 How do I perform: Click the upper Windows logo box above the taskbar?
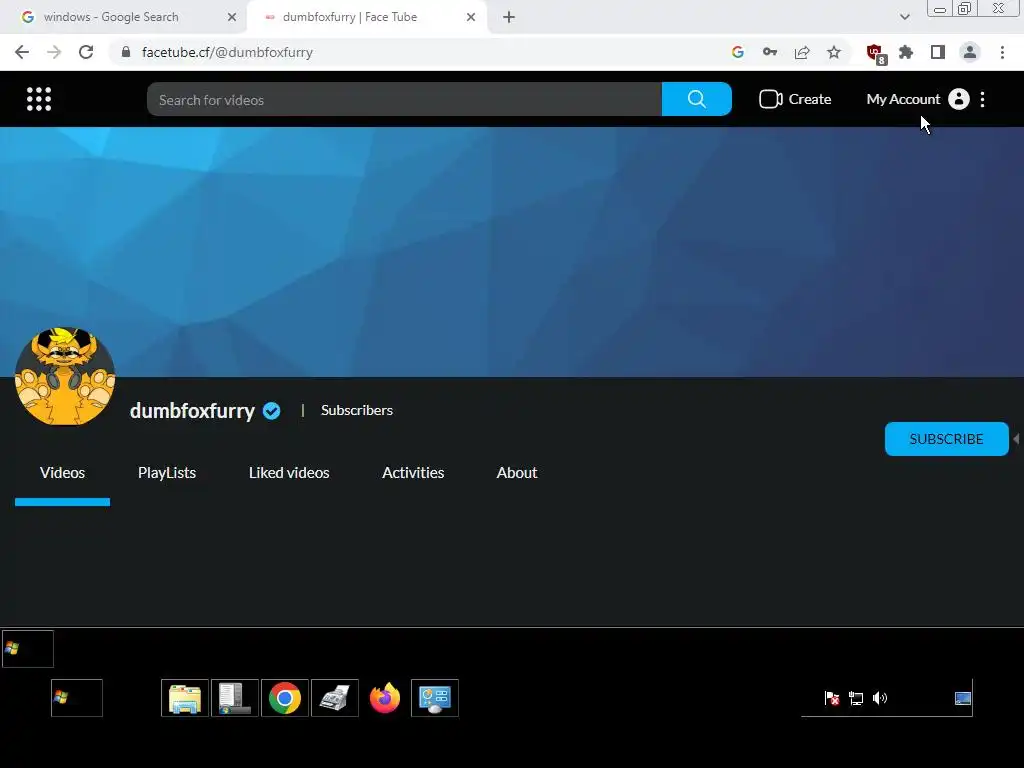pos(27,648)
